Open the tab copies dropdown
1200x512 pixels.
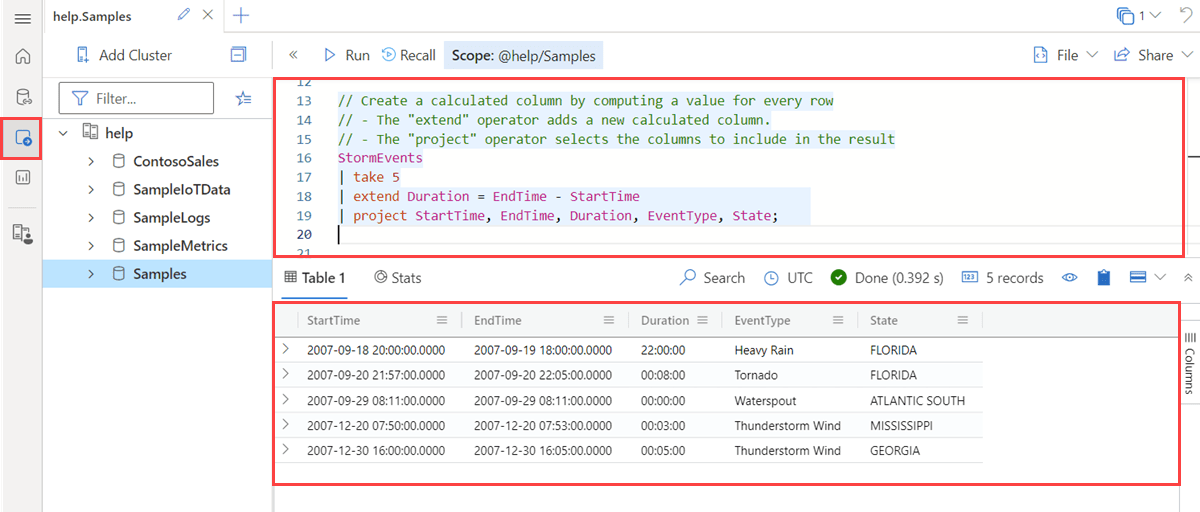point(1139,15)
